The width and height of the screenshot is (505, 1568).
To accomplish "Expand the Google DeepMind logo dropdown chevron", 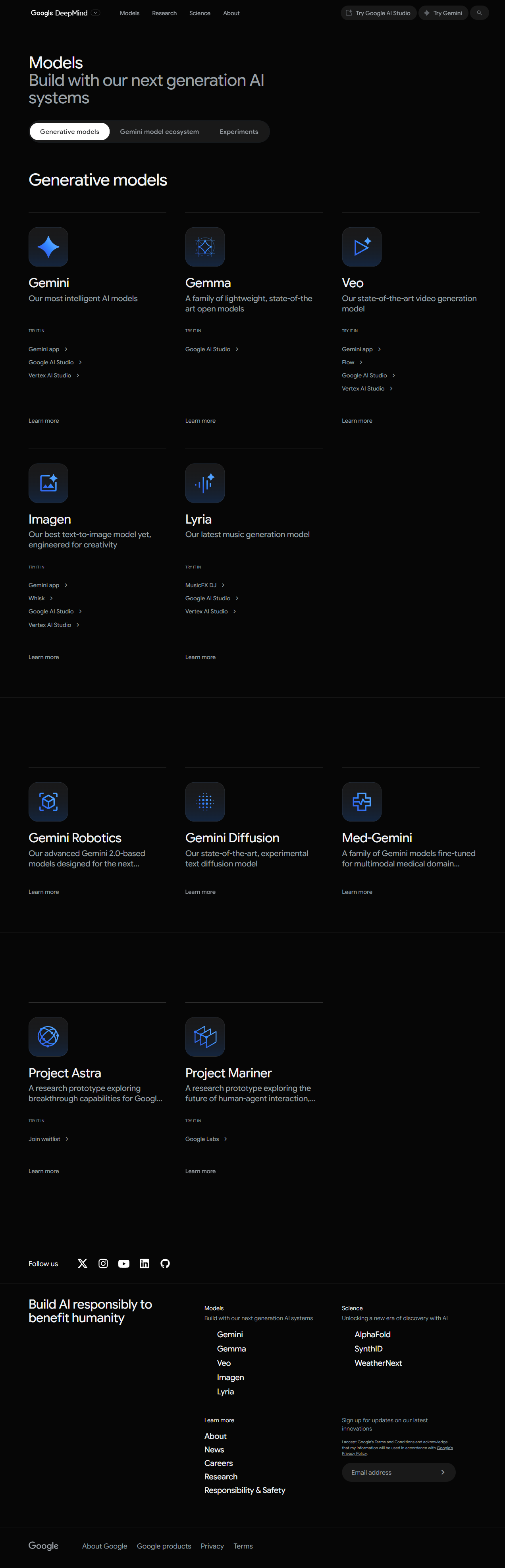I will click(x=96, y=13).
